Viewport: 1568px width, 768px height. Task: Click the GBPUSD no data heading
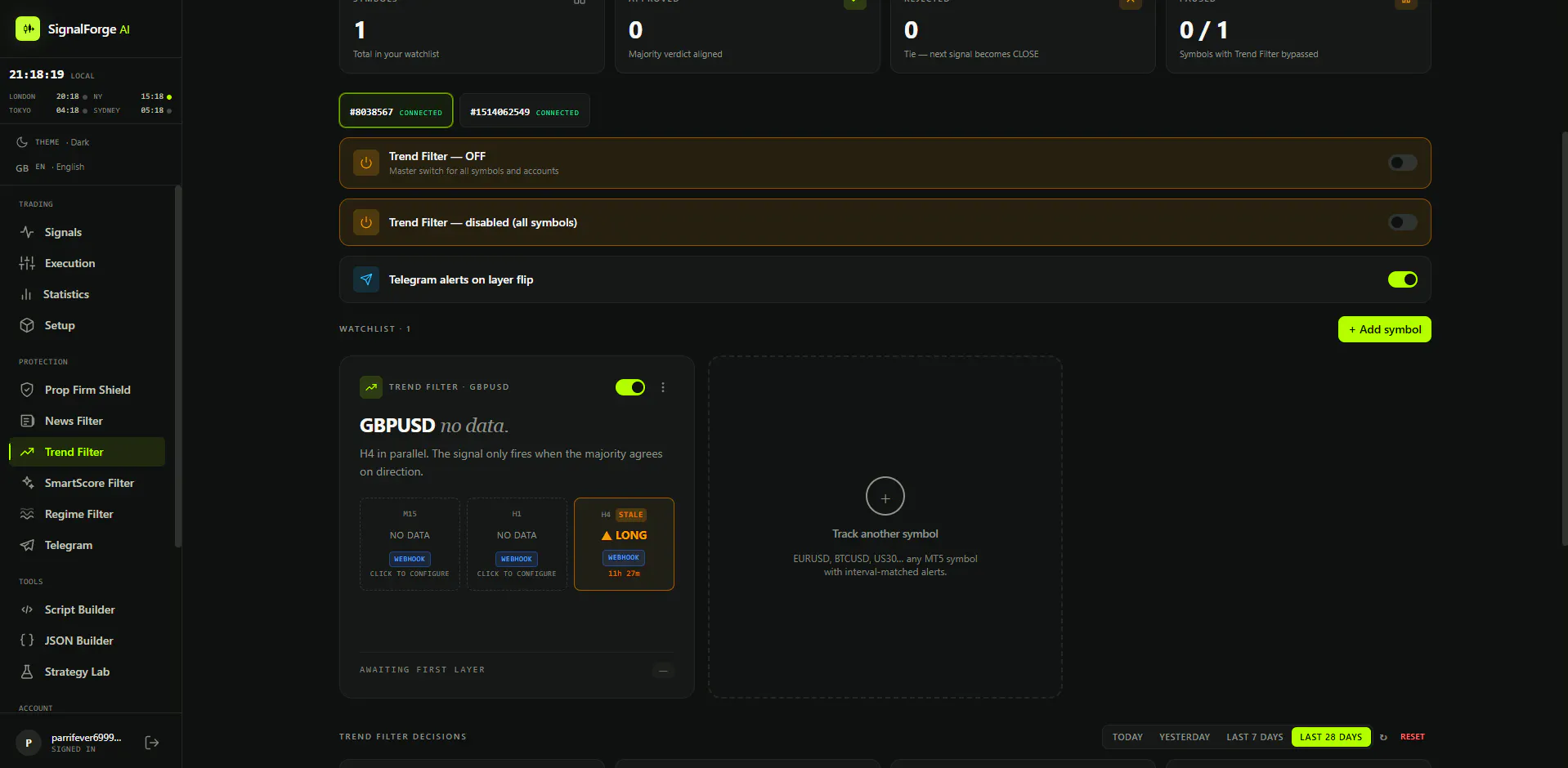coord(434,426)
